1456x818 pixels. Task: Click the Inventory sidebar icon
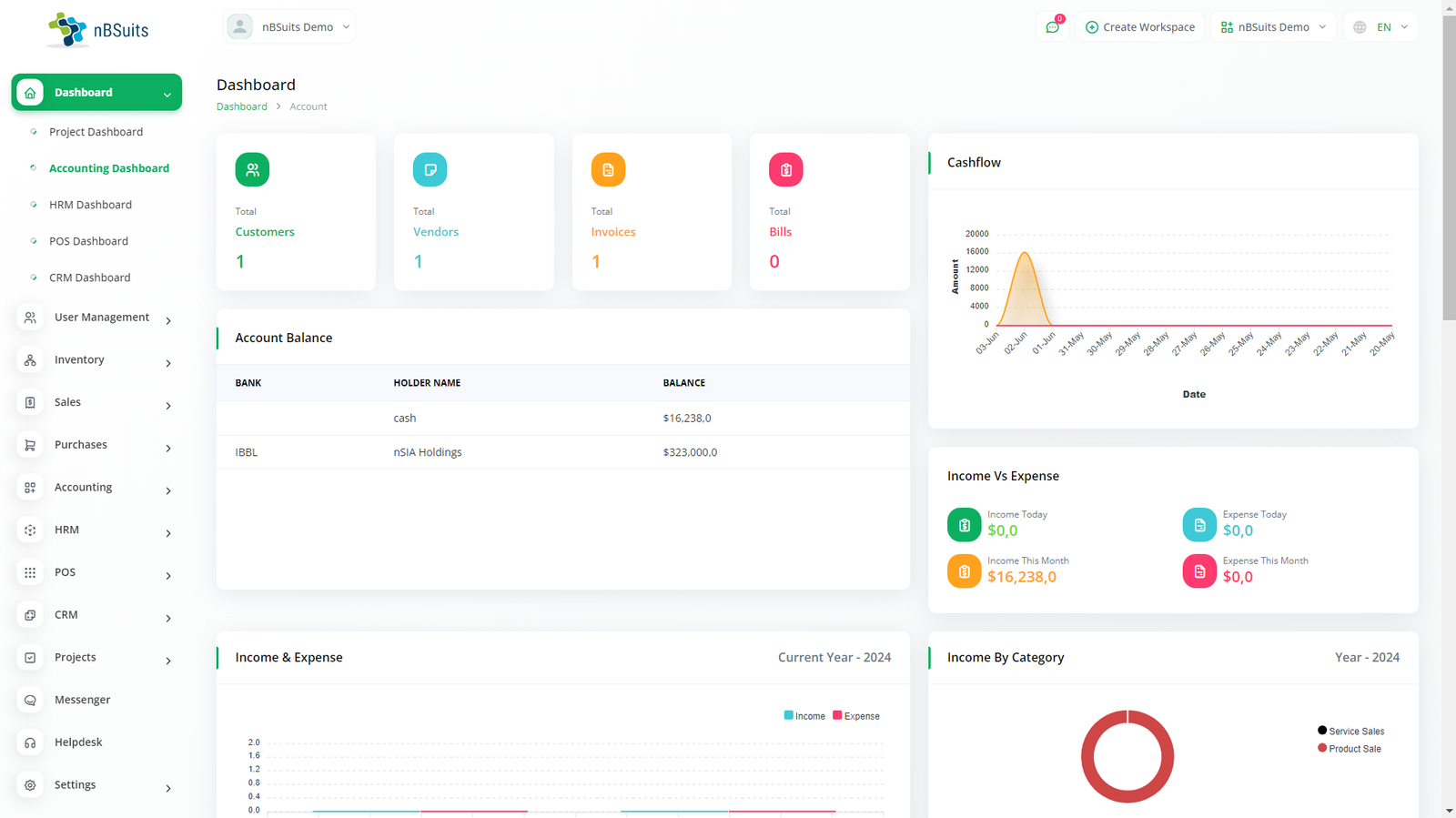pos(30,360)
